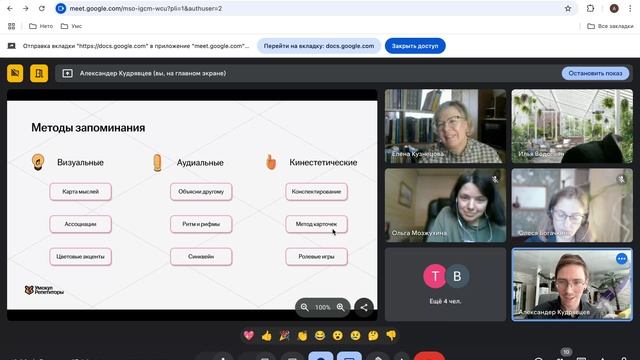Click the presenter label Александр Кудрявцев (вы, на главном экране)
Viewport: 640px width, 360px height.
153,73
